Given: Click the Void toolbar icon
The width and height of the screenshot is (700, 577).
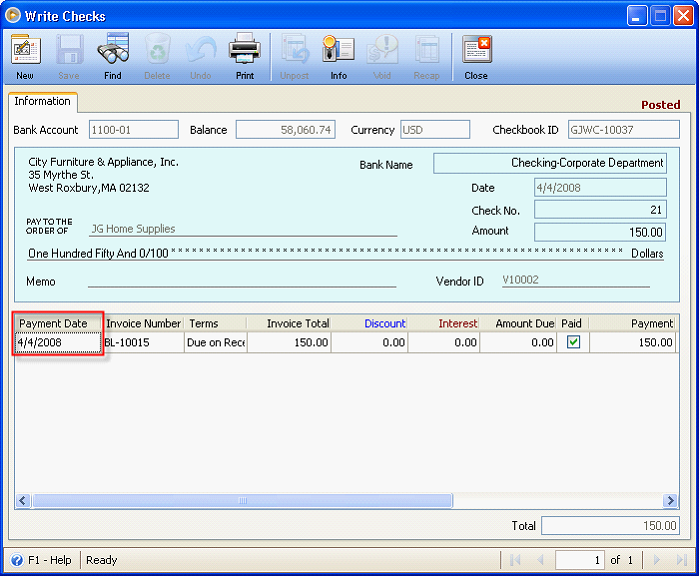Looking at the screenshot, I should point(382,50).
